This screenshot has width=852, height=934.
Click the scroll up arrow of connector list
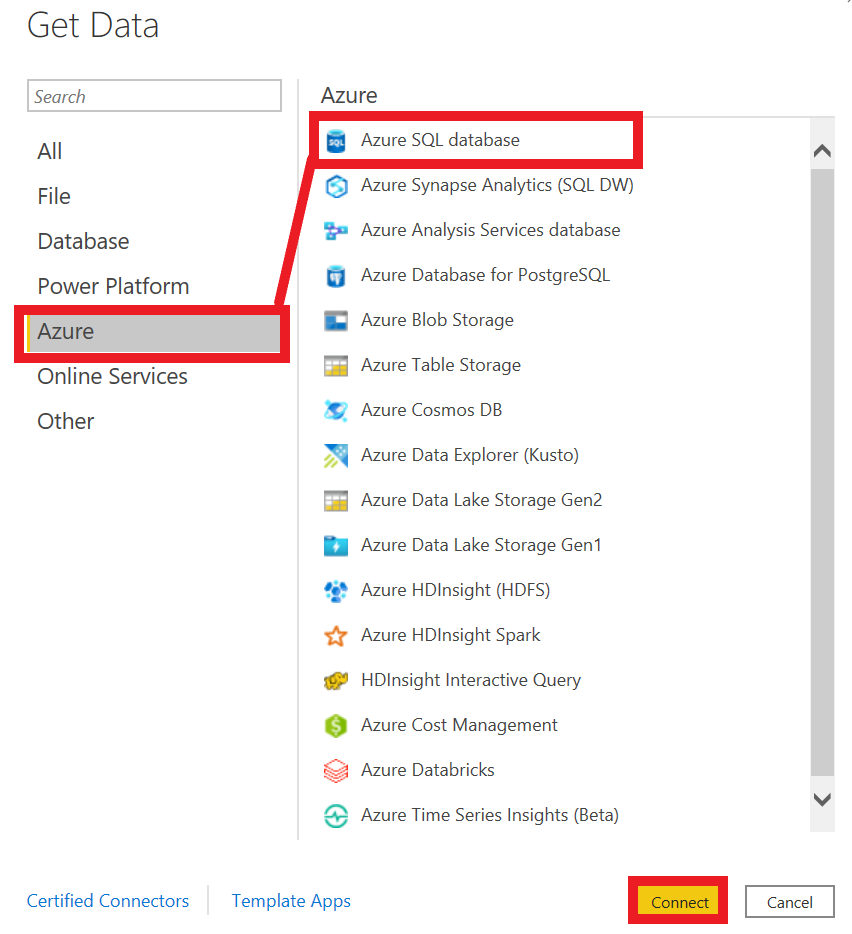(x=822, y=151)
